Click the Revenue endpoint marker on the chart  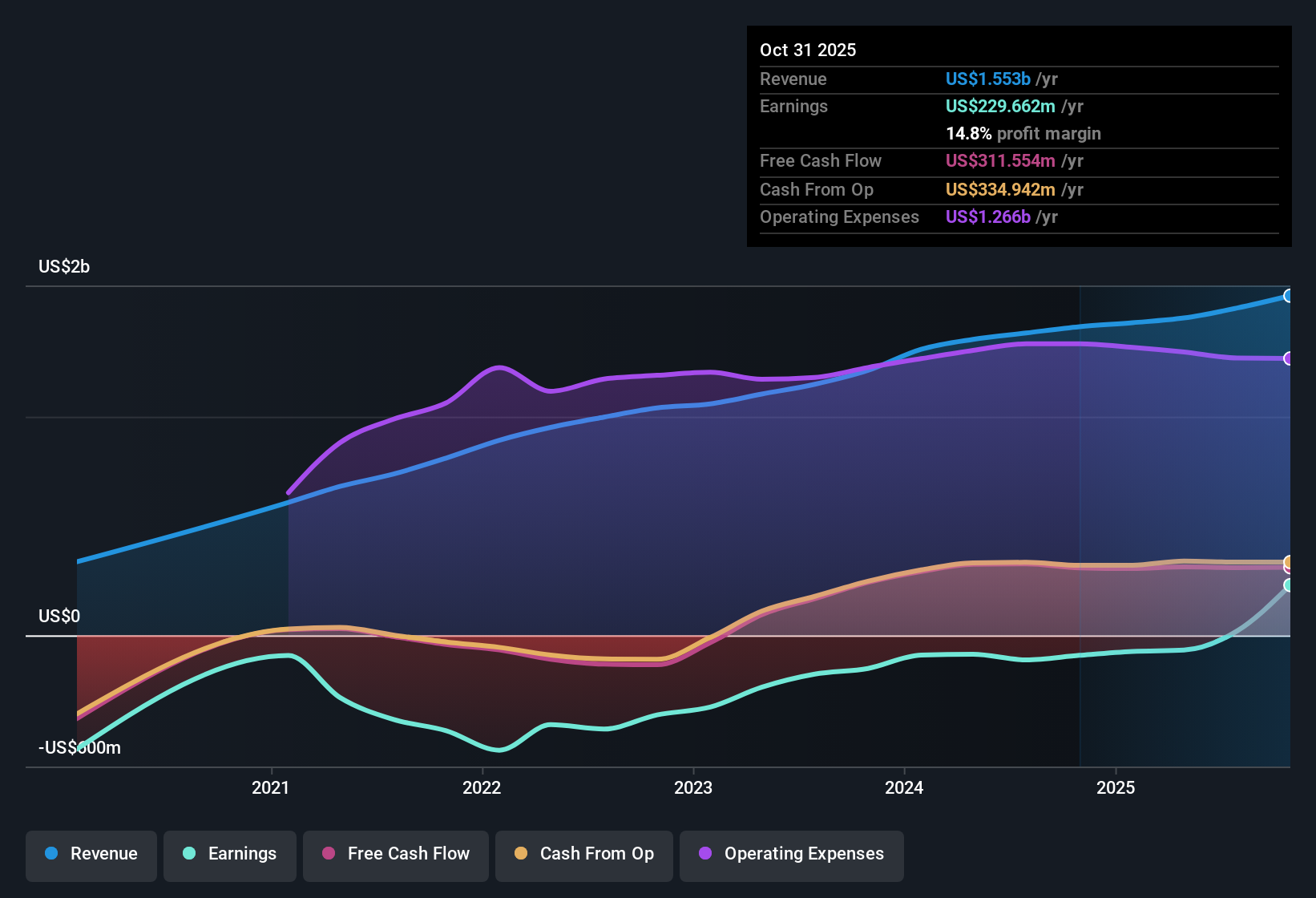(x=1289, y=297)
